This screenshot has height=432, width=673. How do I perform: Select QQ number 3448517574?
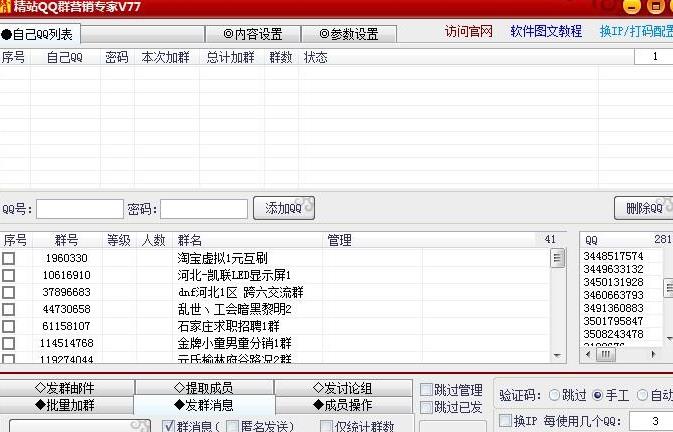pos(613,256)
